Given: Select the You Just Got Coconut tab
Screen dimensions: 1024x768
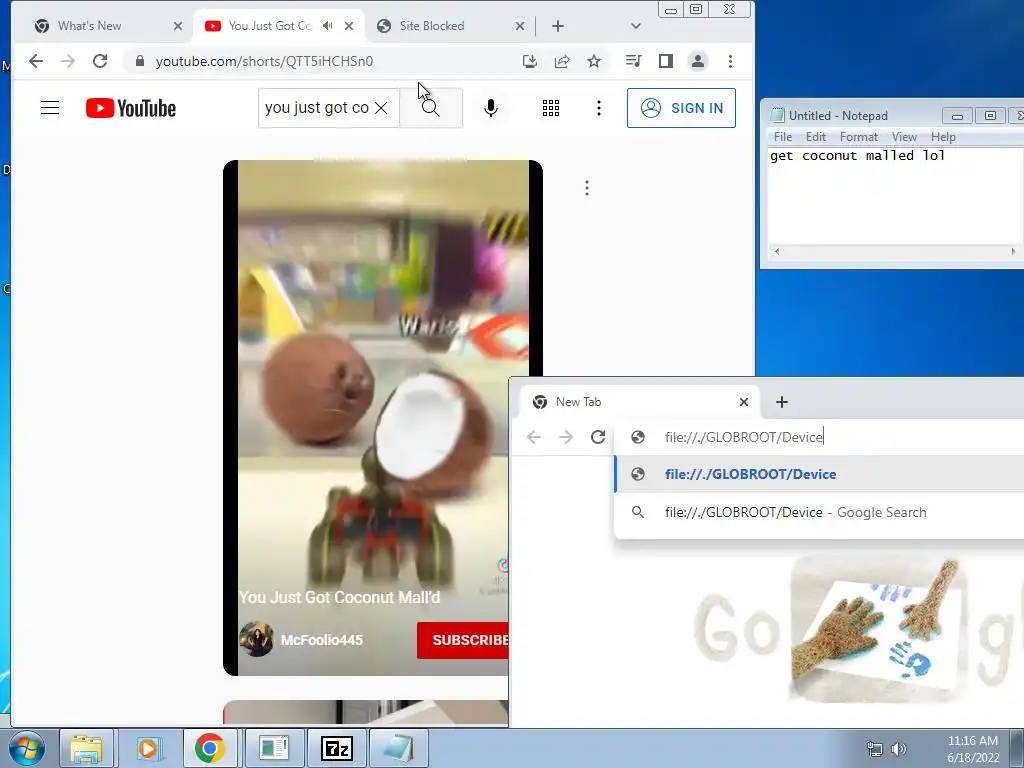Looking at the screenshot, I should click(269, 25).
